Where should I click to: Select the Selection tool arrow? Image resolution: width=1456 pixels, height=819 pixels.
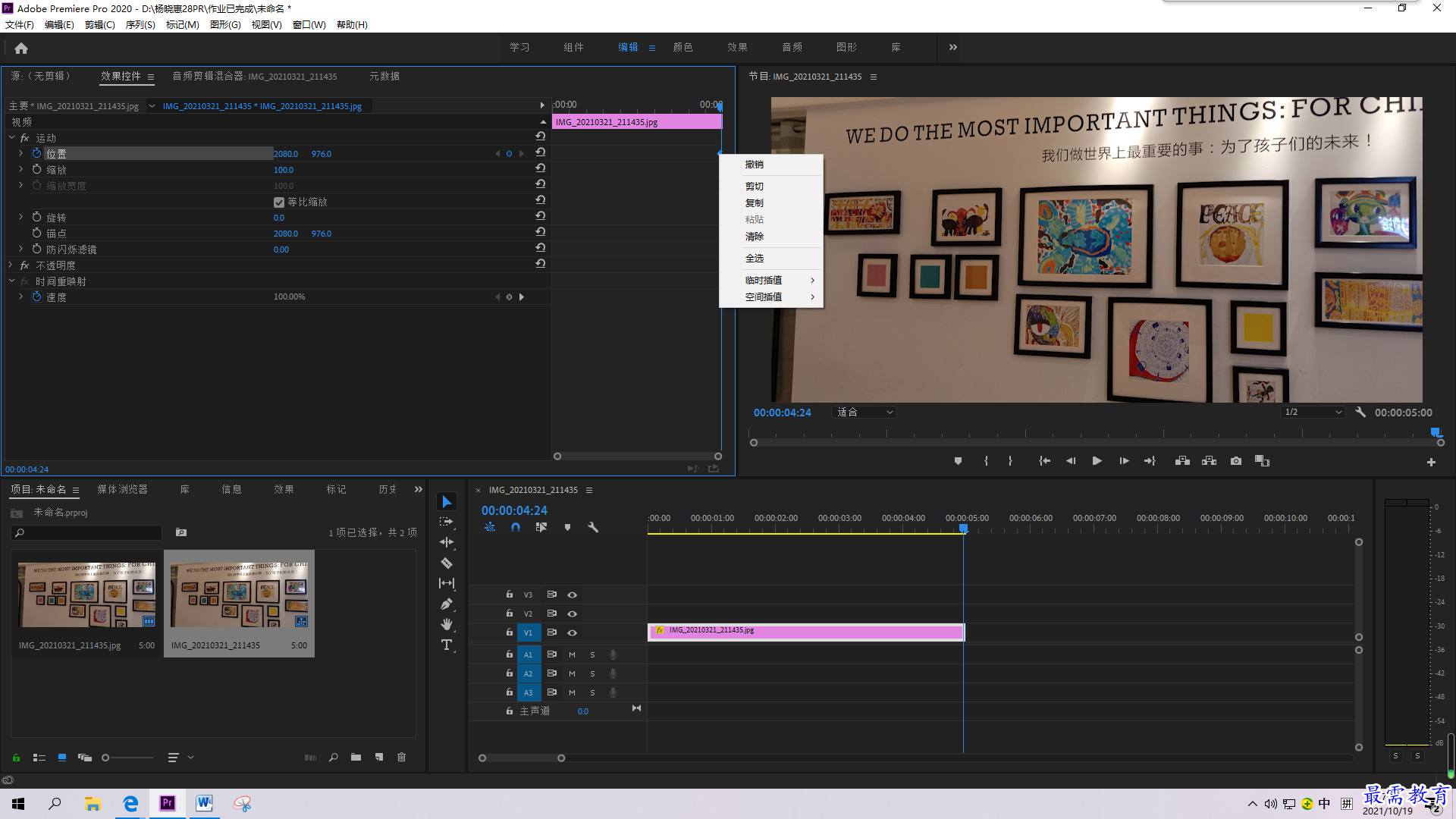click(447, 502)
